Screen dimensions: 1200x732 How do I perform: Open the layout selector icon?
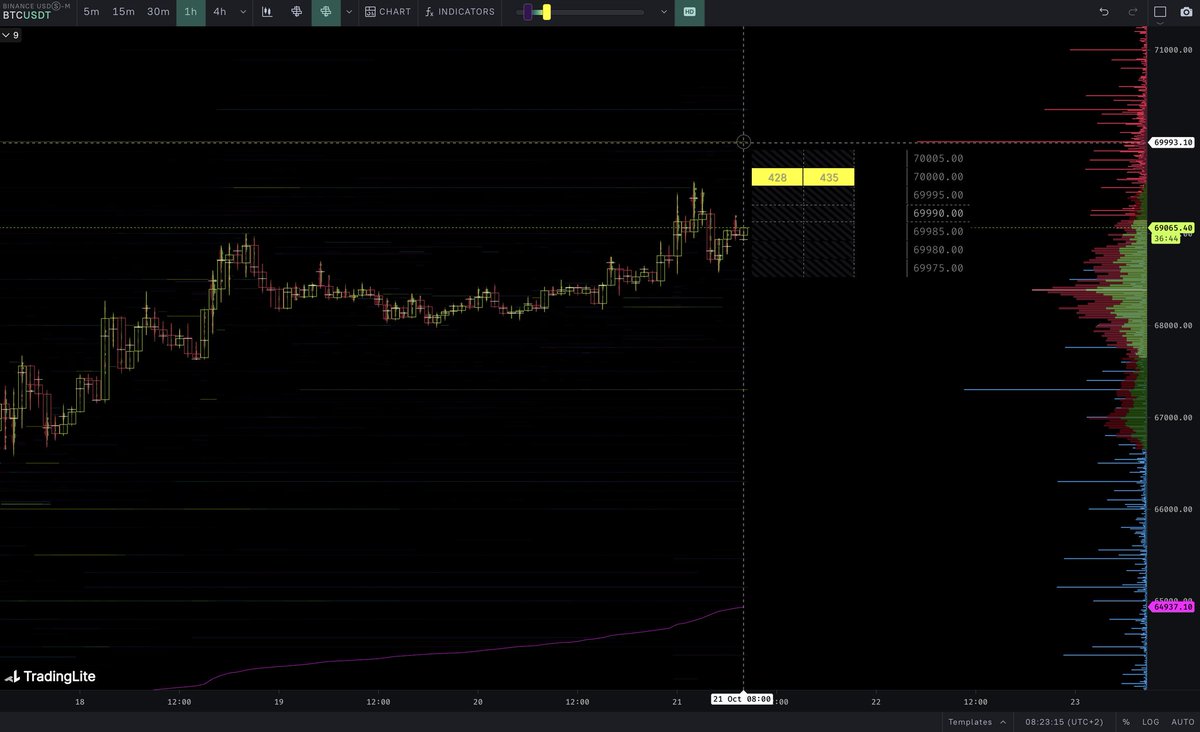pos(1160,12)
